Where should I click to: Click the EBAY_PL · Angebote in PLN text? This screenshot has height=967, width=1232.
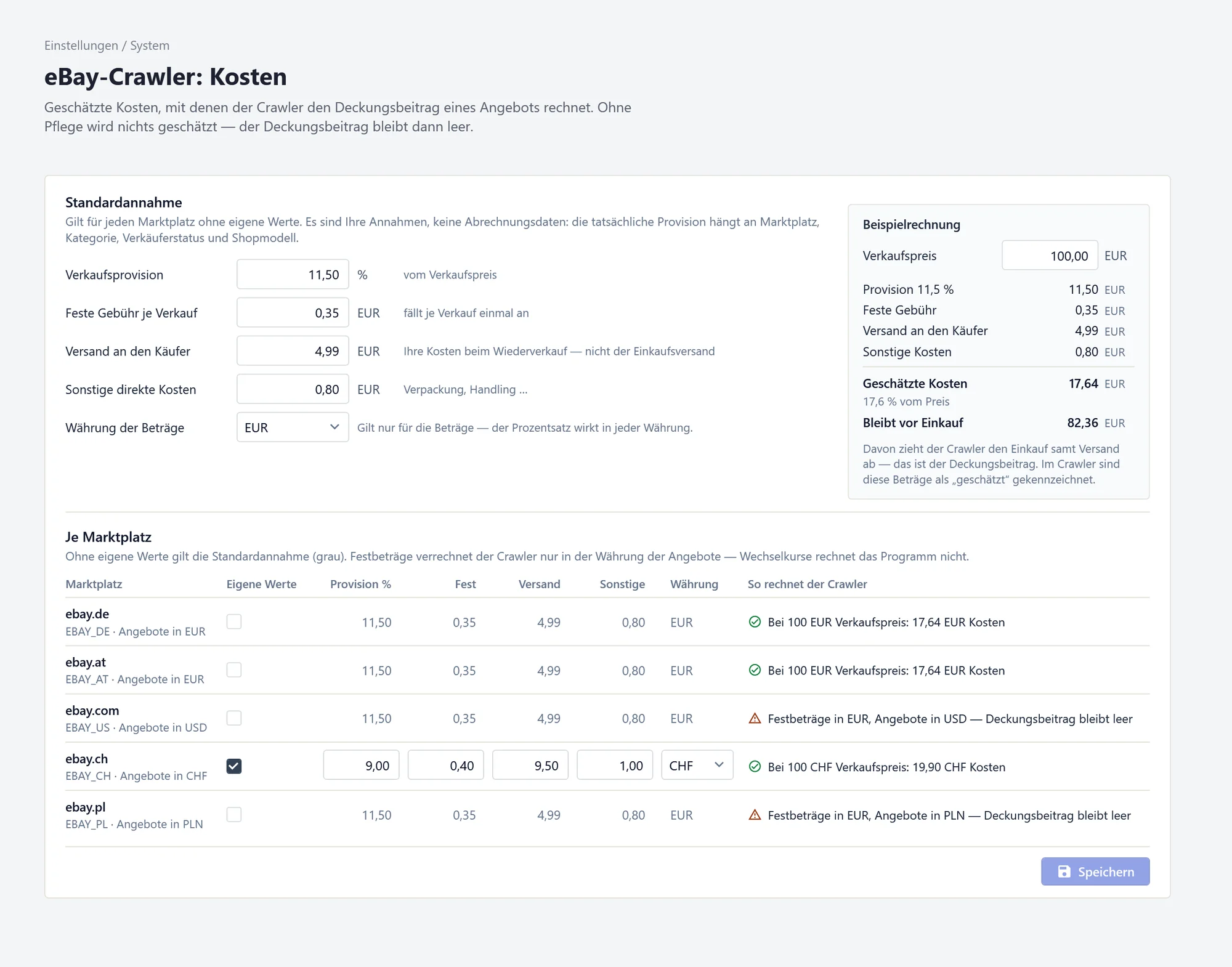coord(134,824)
